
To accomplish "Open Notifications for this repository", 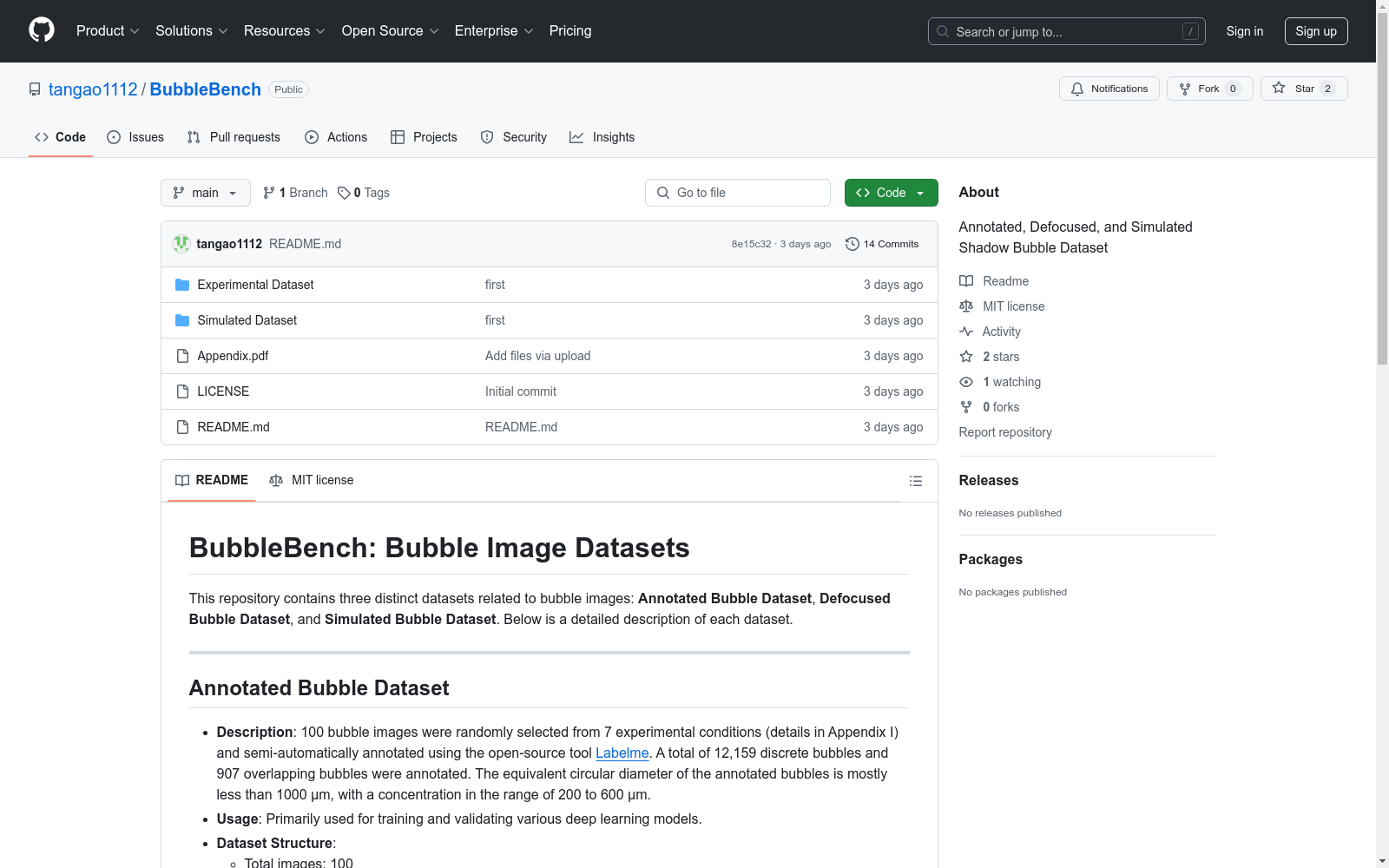I will (1109, 89).
